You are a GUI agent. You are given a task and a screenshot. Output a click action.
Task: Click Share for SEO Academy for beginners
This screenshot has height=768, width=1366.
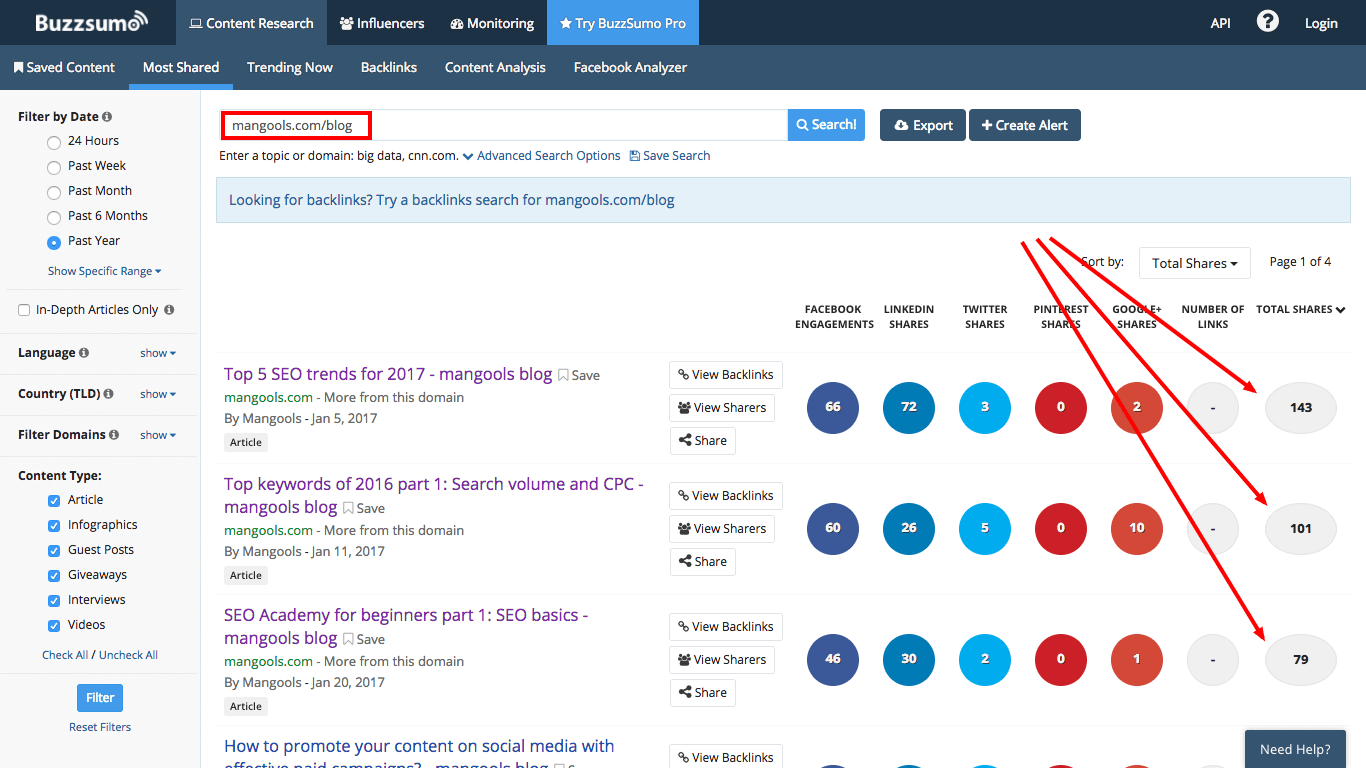point(702,693)
